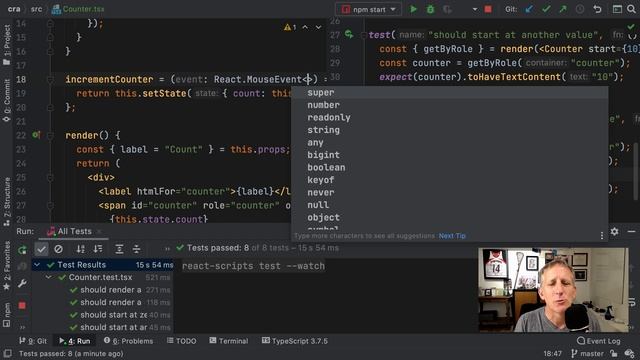Open dropdown arrow beside stop button
The image size is (640, 360).
click(x=474, y=9)
